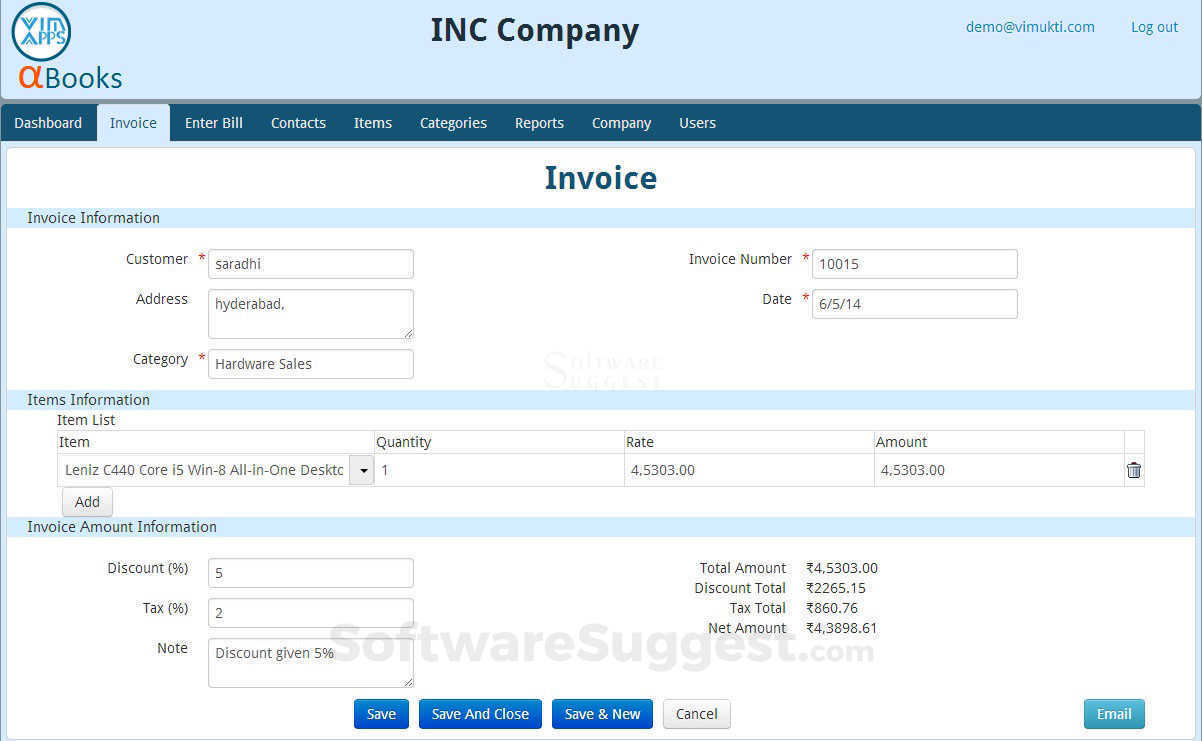Add a new item row

click(x=87, y=502)
